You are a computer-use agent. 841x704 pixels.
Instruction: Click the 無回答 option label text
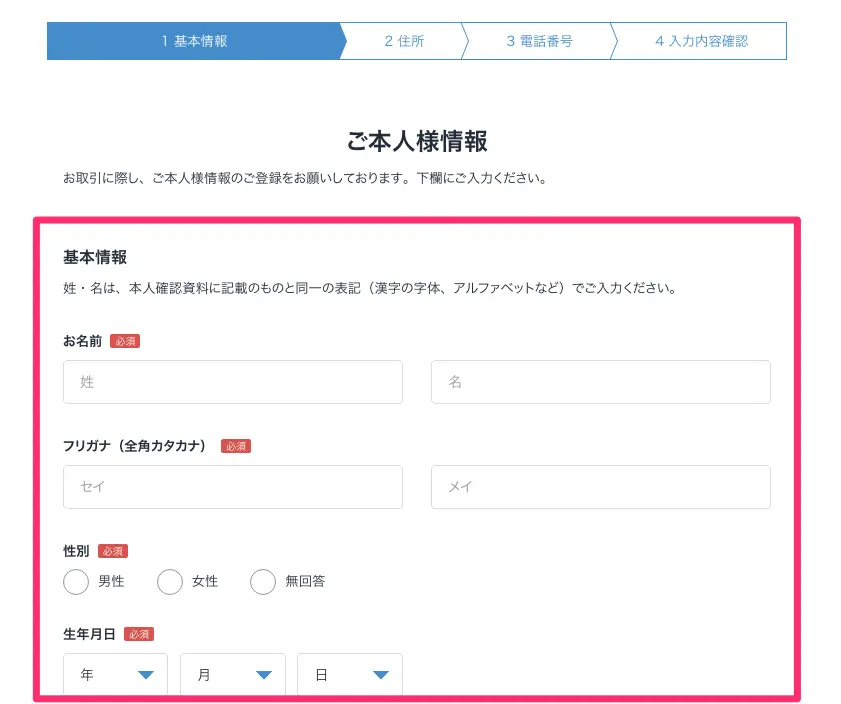[x=305, y=581]
